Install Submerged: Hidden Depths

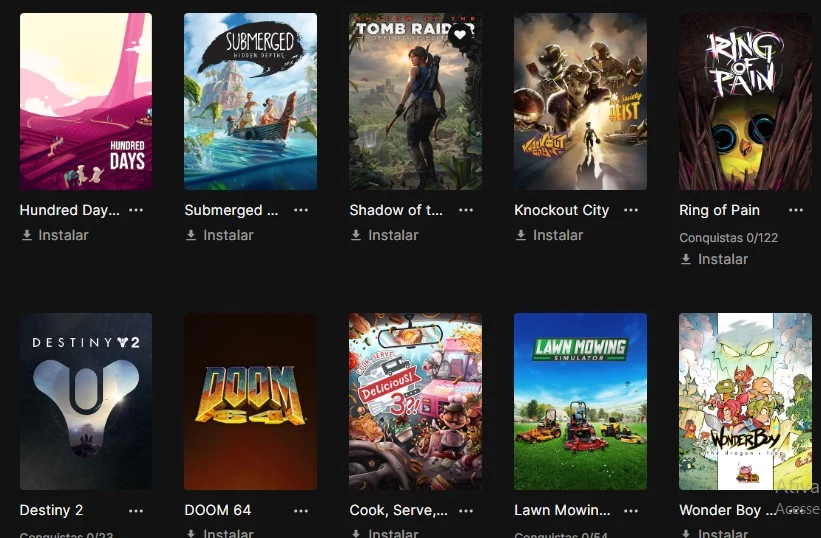220,236
